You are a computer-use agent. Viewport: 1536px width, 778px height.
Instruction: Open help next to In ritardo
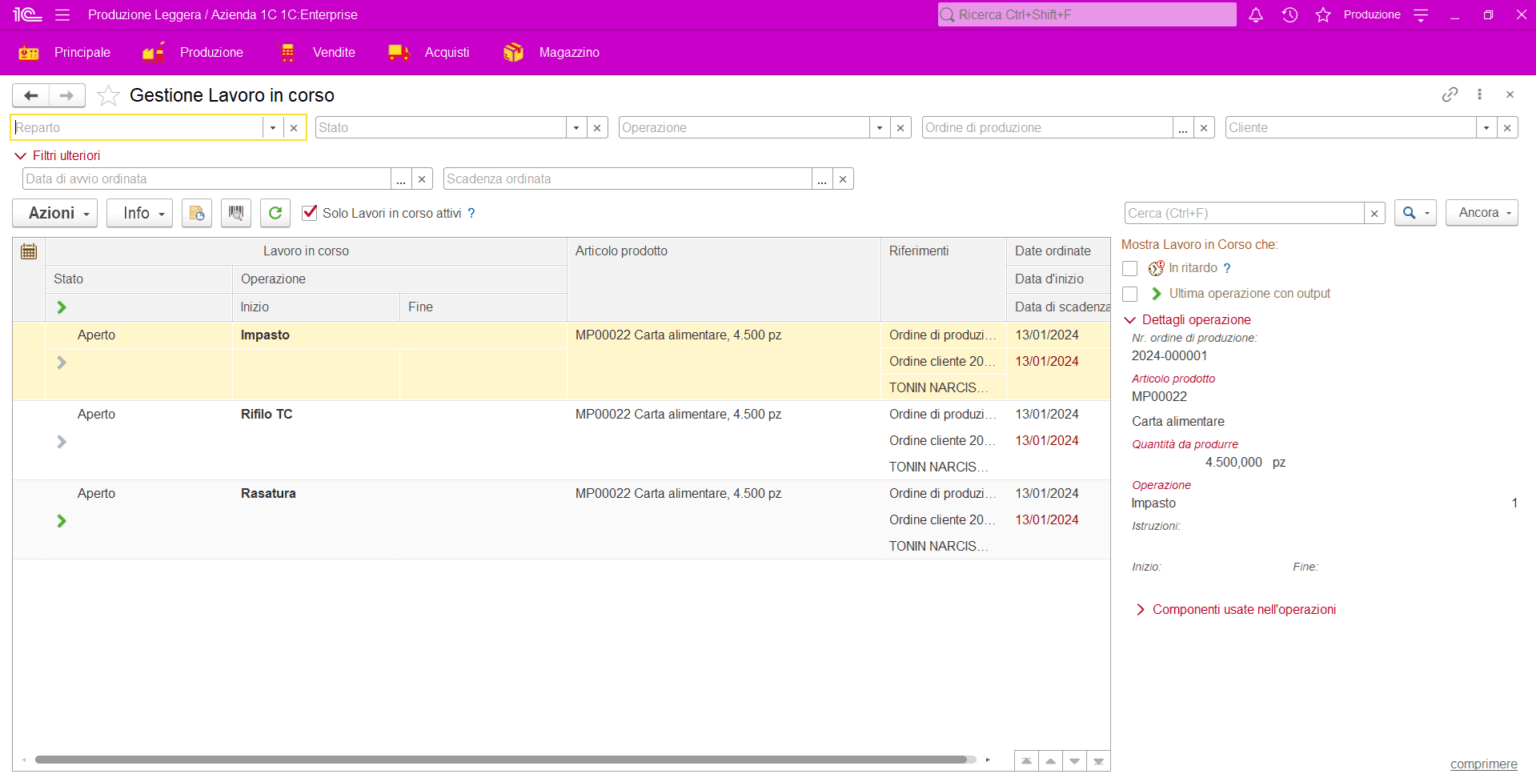(1227, 268)
